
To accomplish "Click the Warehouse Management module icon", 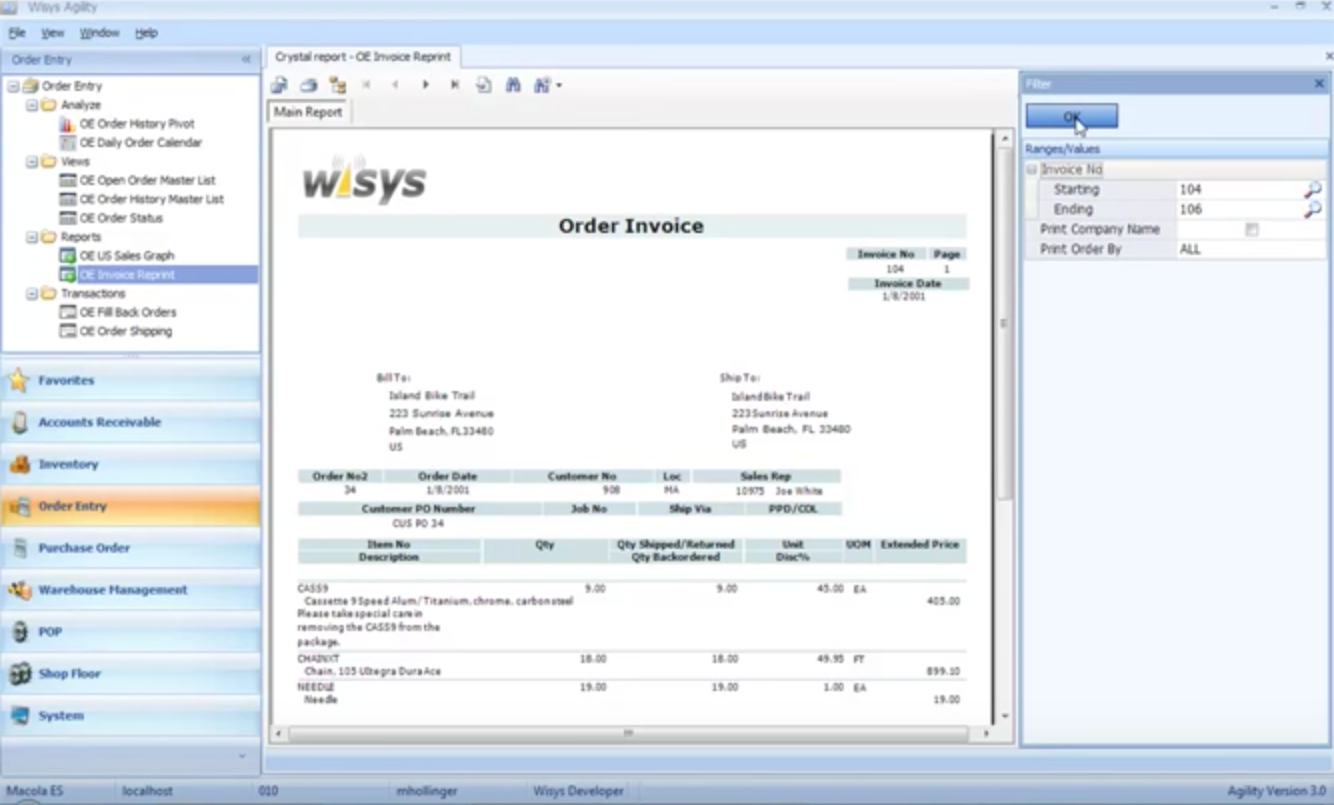I will [x=19, y=590].
